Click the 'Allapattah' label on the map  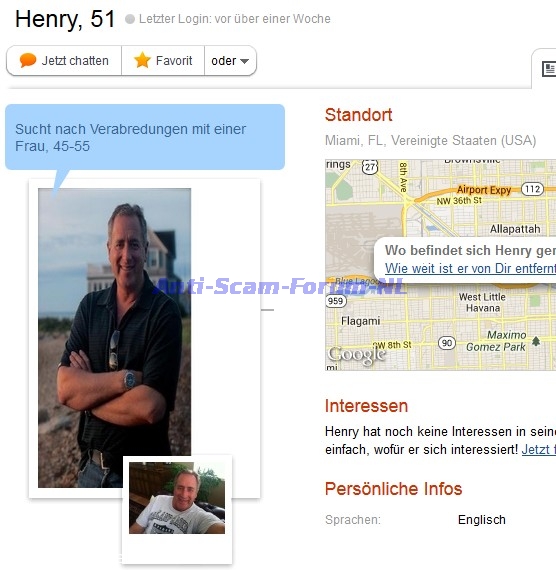point(515,229)
